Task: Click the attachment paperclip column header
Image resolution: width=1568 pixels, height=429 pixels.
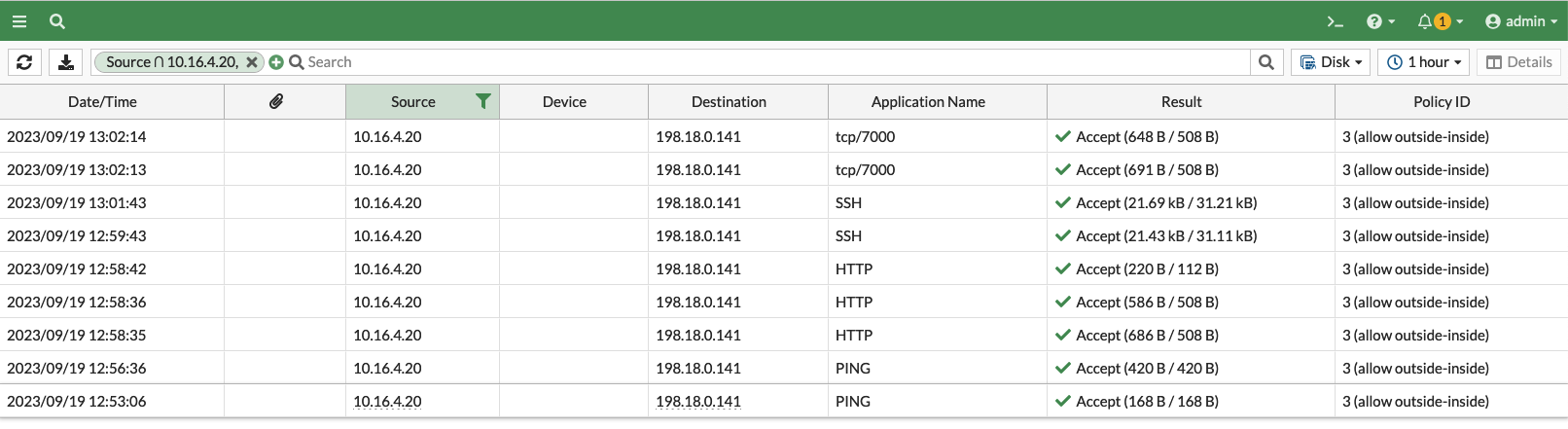Action: (x=276, y=102)
